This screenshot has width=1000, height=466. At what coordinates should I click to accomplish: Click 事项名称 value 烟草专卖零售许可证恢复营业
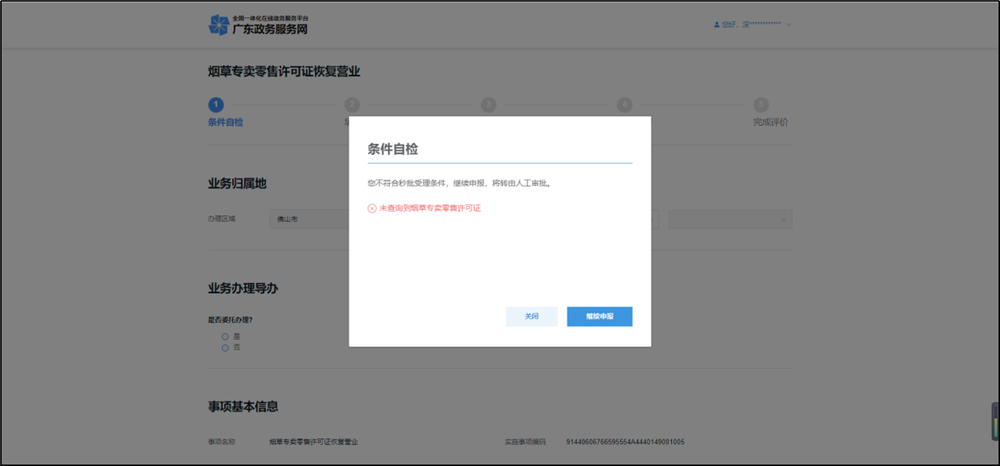(x=313, y=442)
